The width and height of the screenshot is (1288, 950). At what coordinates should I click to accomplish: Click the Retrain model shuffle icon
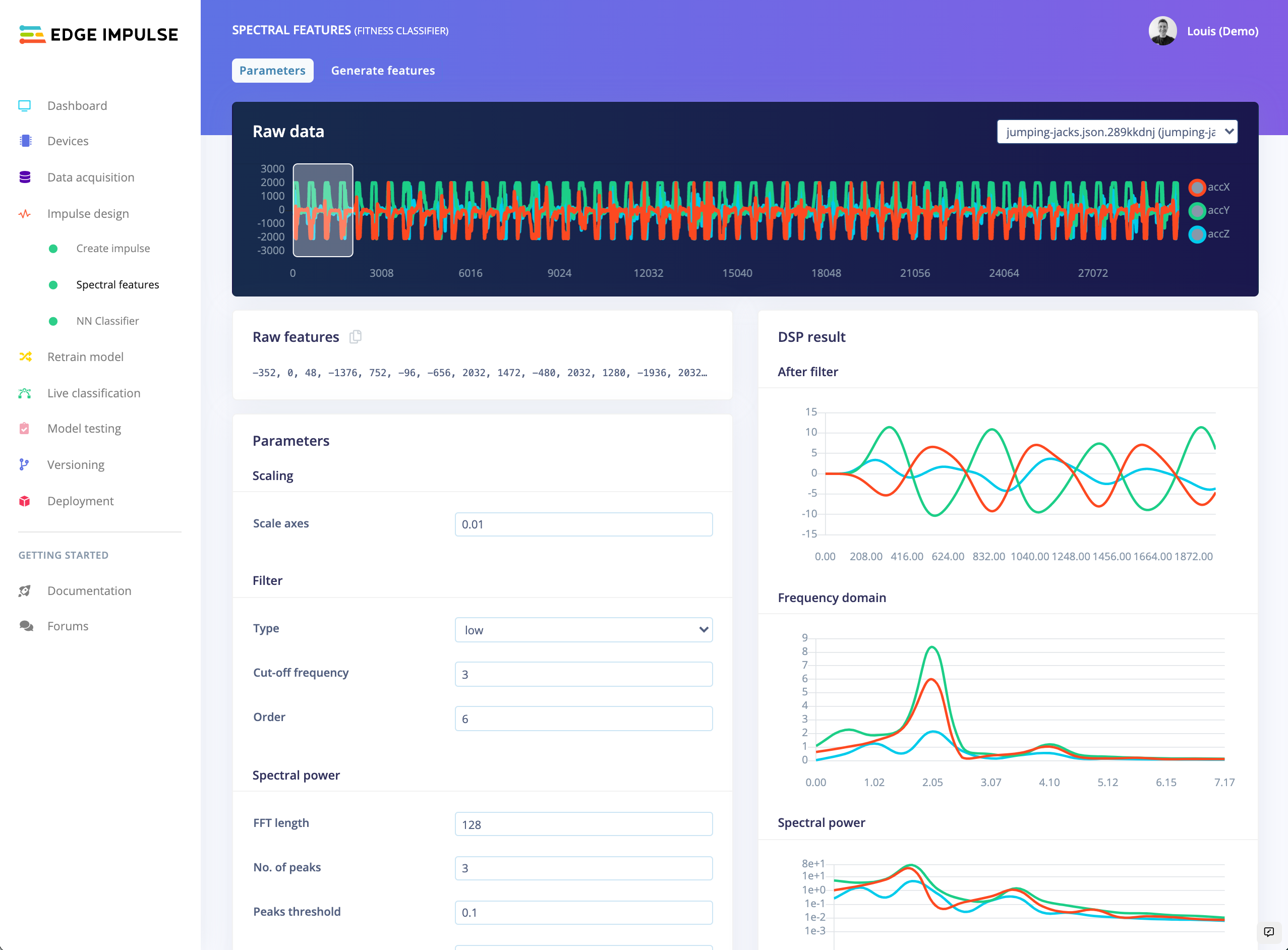click(25, 357)
